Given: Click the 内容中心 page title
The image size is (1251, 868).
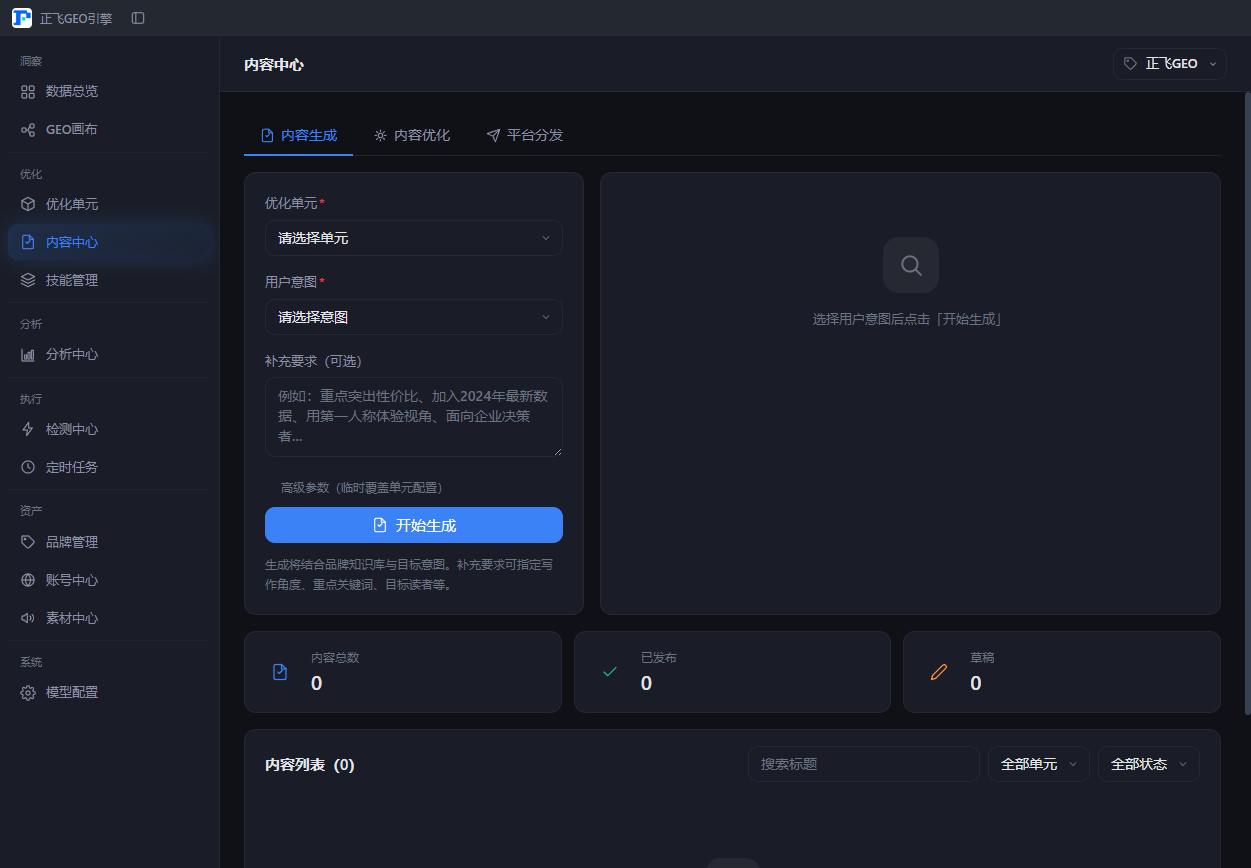Looking at the screenshot, I should [x=274, y=64].
